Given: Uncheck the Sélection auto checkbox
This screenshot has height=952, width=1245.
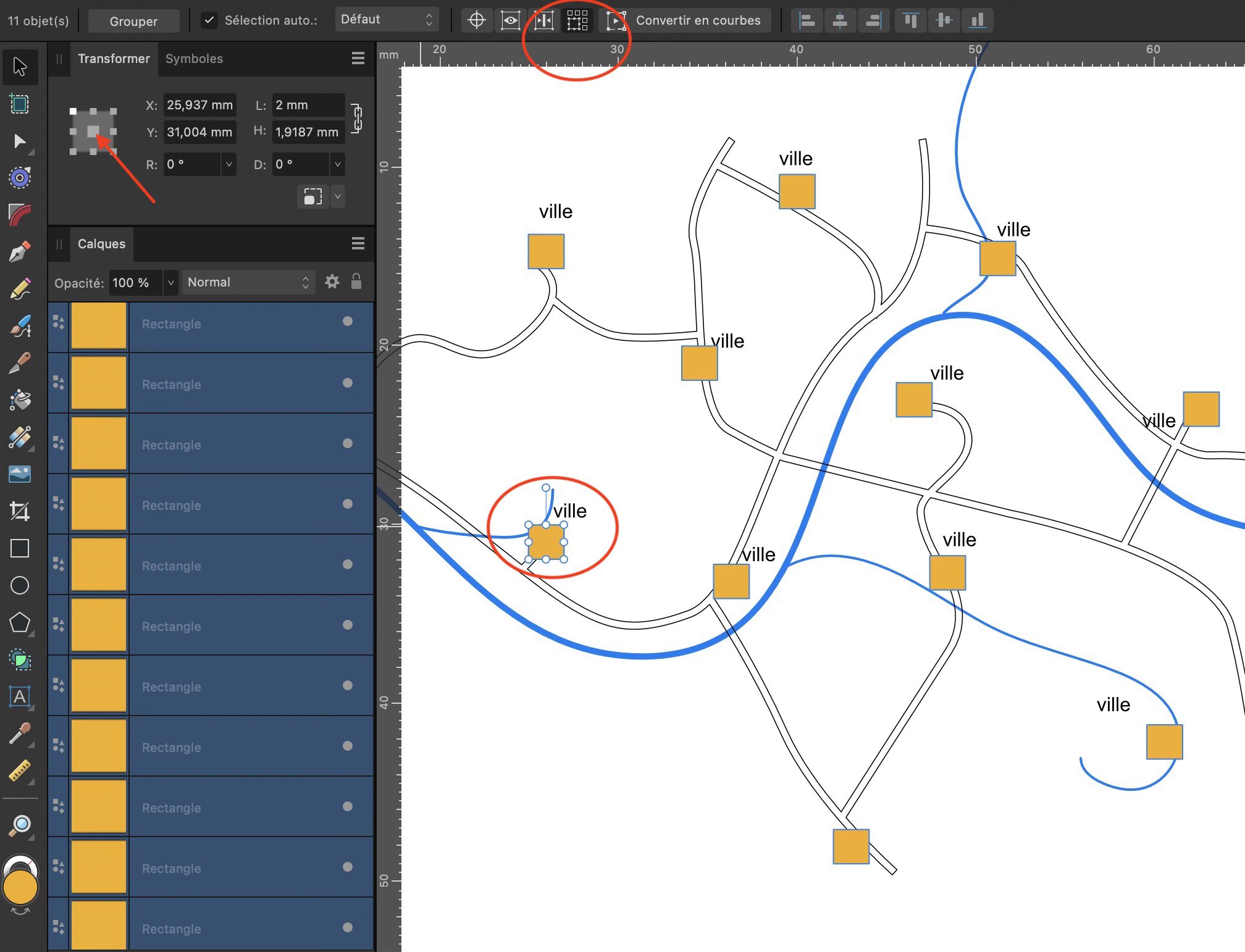Looking at the screenshot, I should tap(209, 20).
